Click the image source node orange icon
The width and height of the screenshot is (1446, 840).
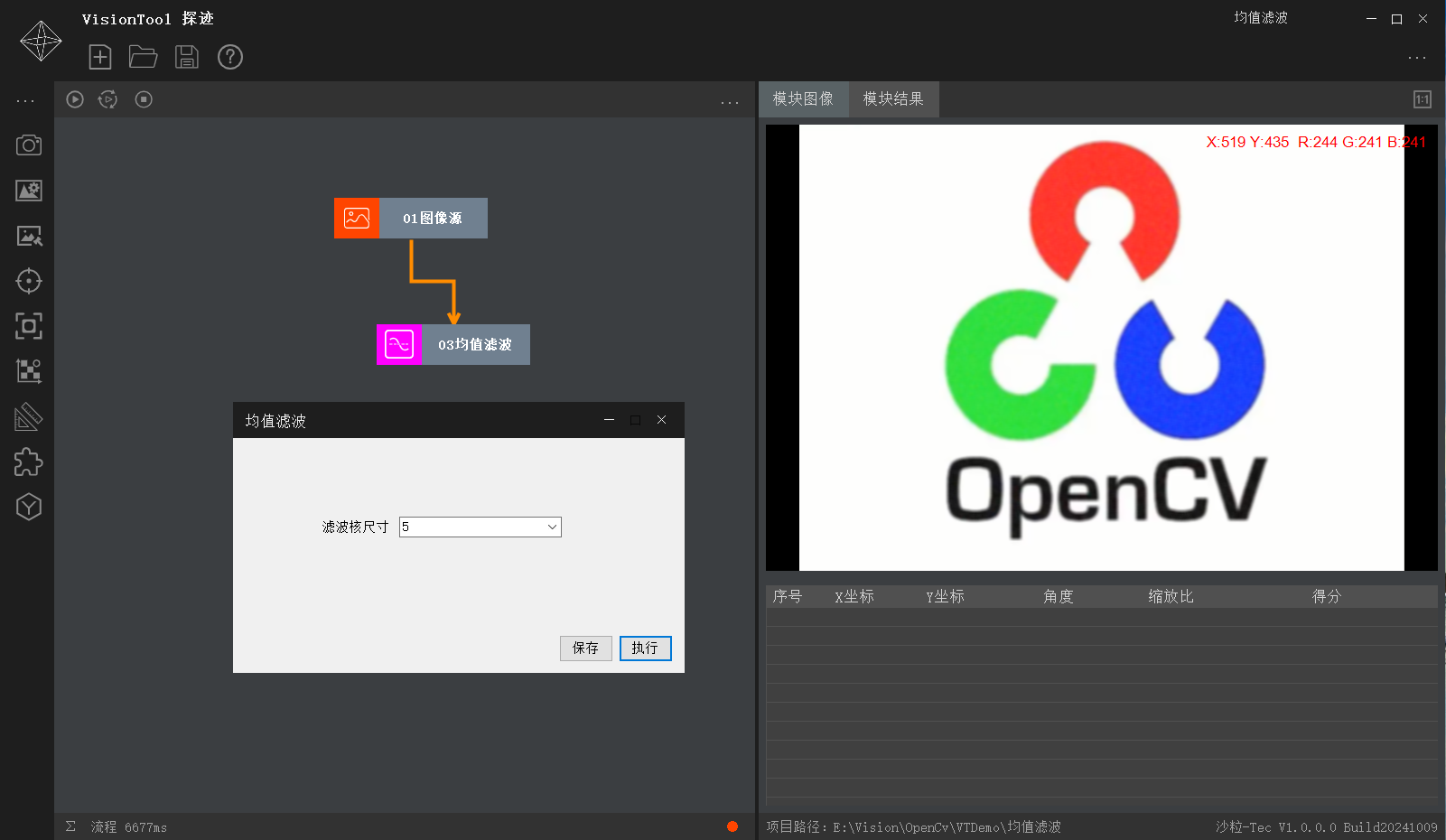click(357, 218)
